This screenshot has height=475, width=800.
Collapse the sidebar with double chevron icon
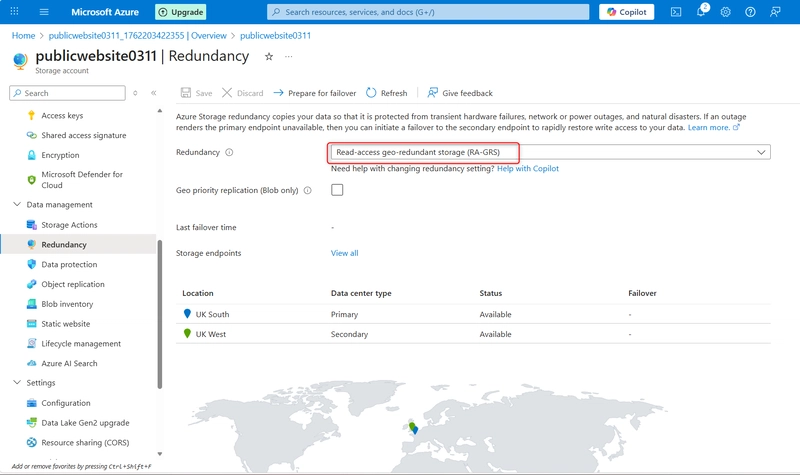pyautogui.click(x=154, y=93)
